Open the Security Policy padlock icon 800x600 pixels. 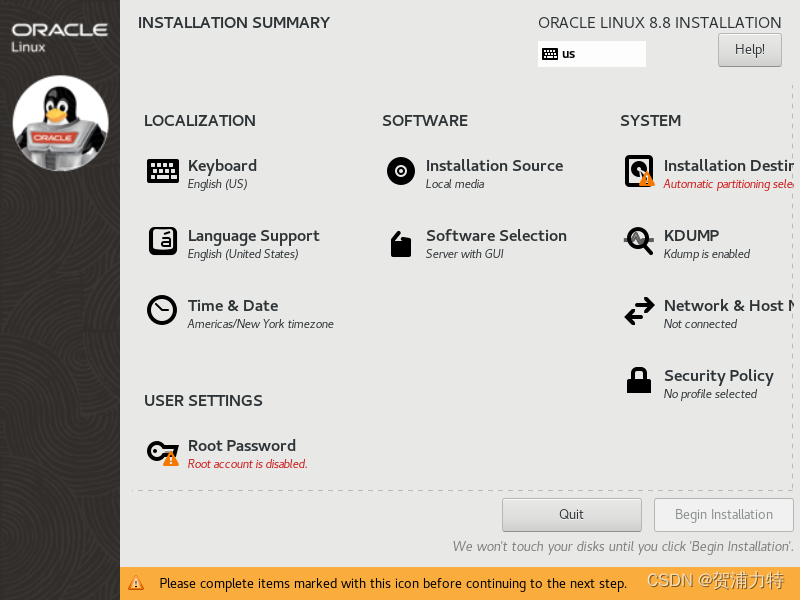click(x=639, y=380)
